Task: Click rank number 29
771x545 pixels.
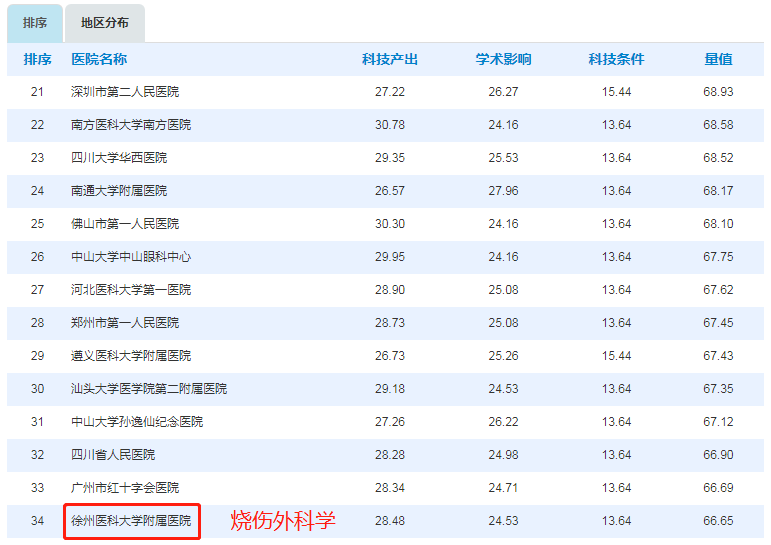Action: click(x=37, y=356)
